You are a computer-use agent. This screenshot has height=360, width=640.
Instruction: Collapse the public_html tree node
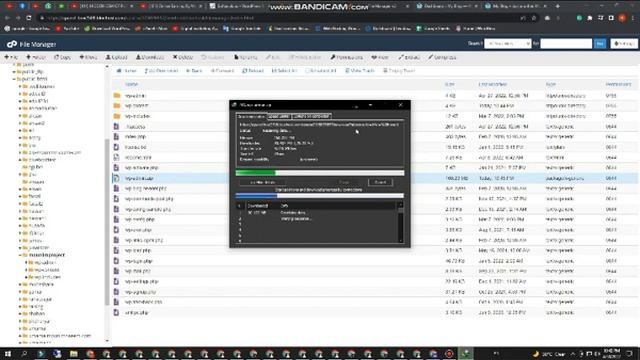point(14,79)
